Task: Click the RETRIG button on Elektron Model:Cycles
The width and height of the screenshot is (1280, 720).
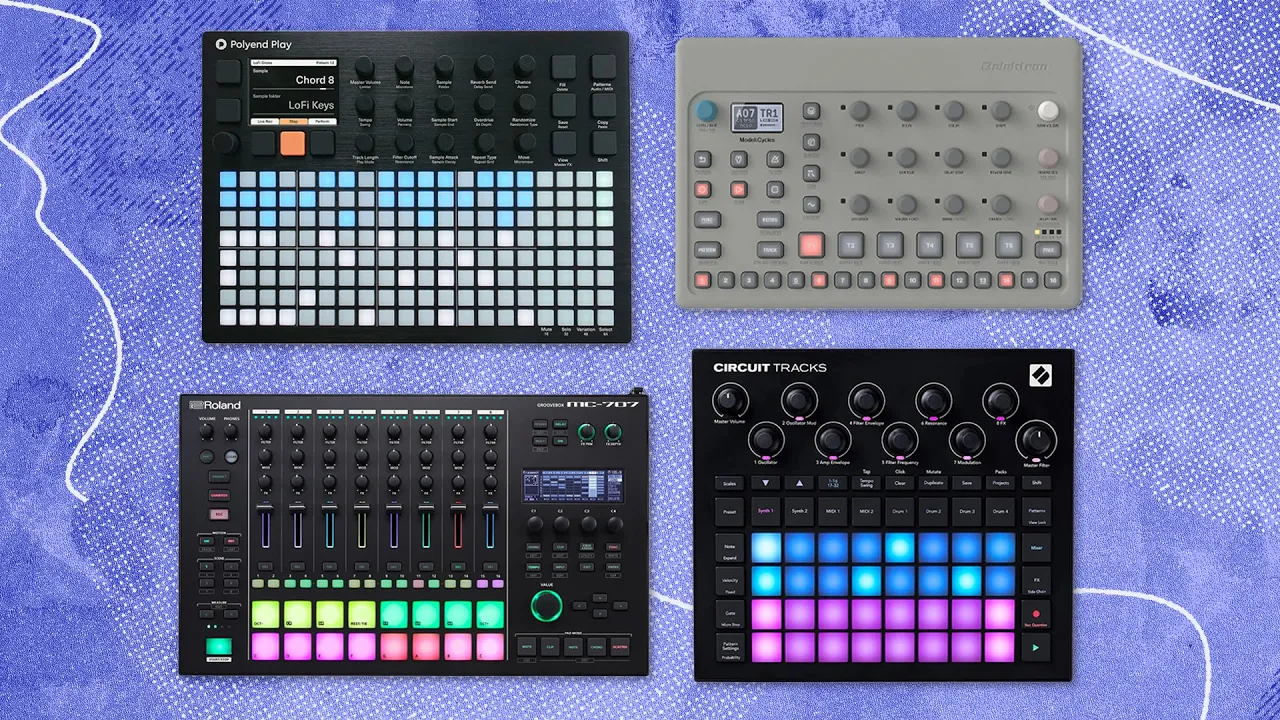Action: (x=770, y=220)
